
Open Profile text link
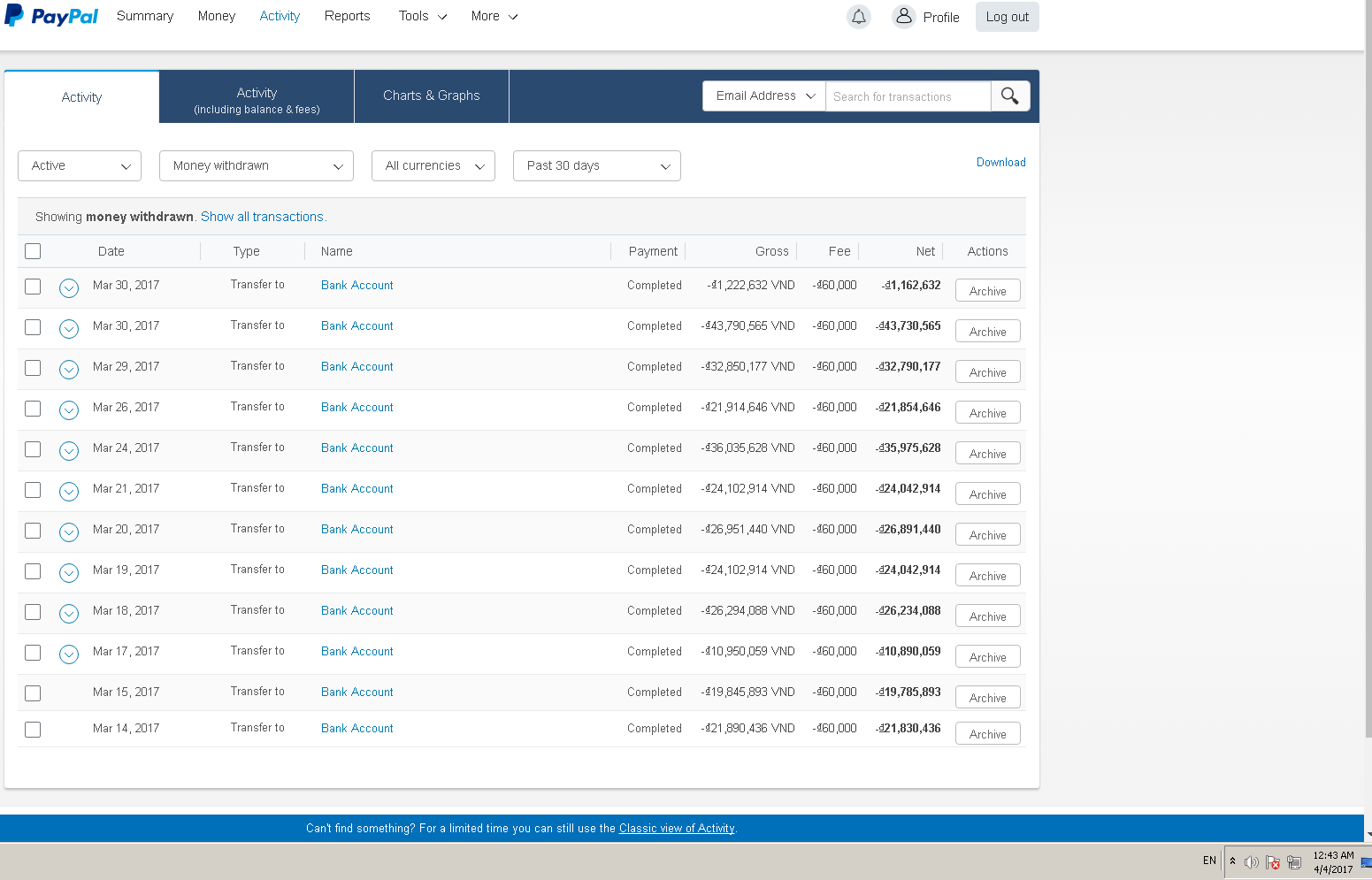(x=941, y=17)
